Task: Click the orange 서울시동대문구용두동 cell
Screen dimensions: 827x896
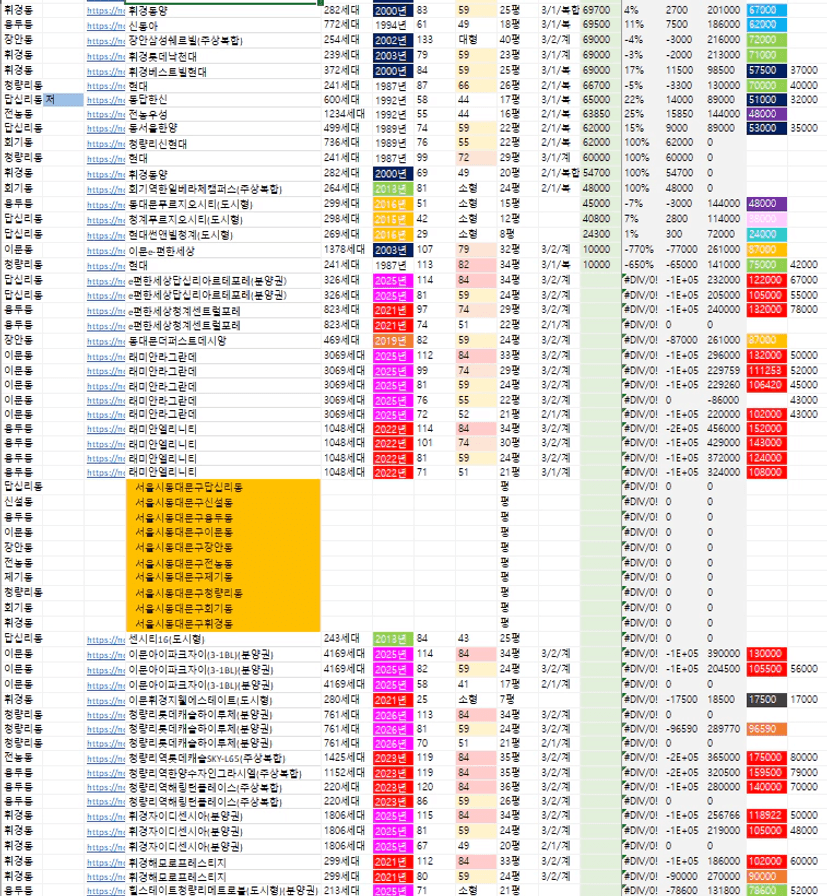Action: (223, 518)
